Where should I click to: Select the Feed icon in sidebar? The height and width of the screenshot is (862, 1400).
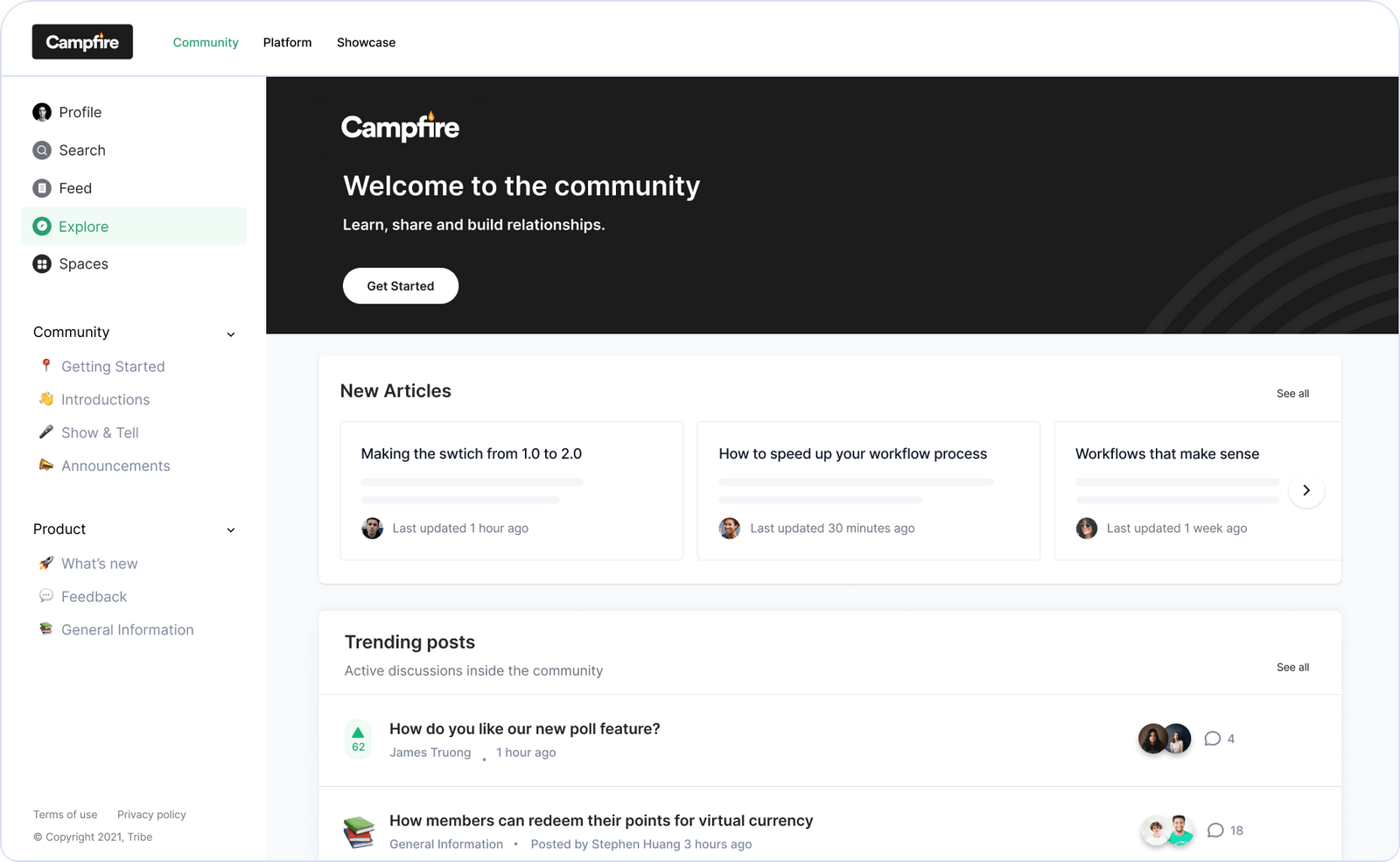pyautogui.click(x=42, y=188)
